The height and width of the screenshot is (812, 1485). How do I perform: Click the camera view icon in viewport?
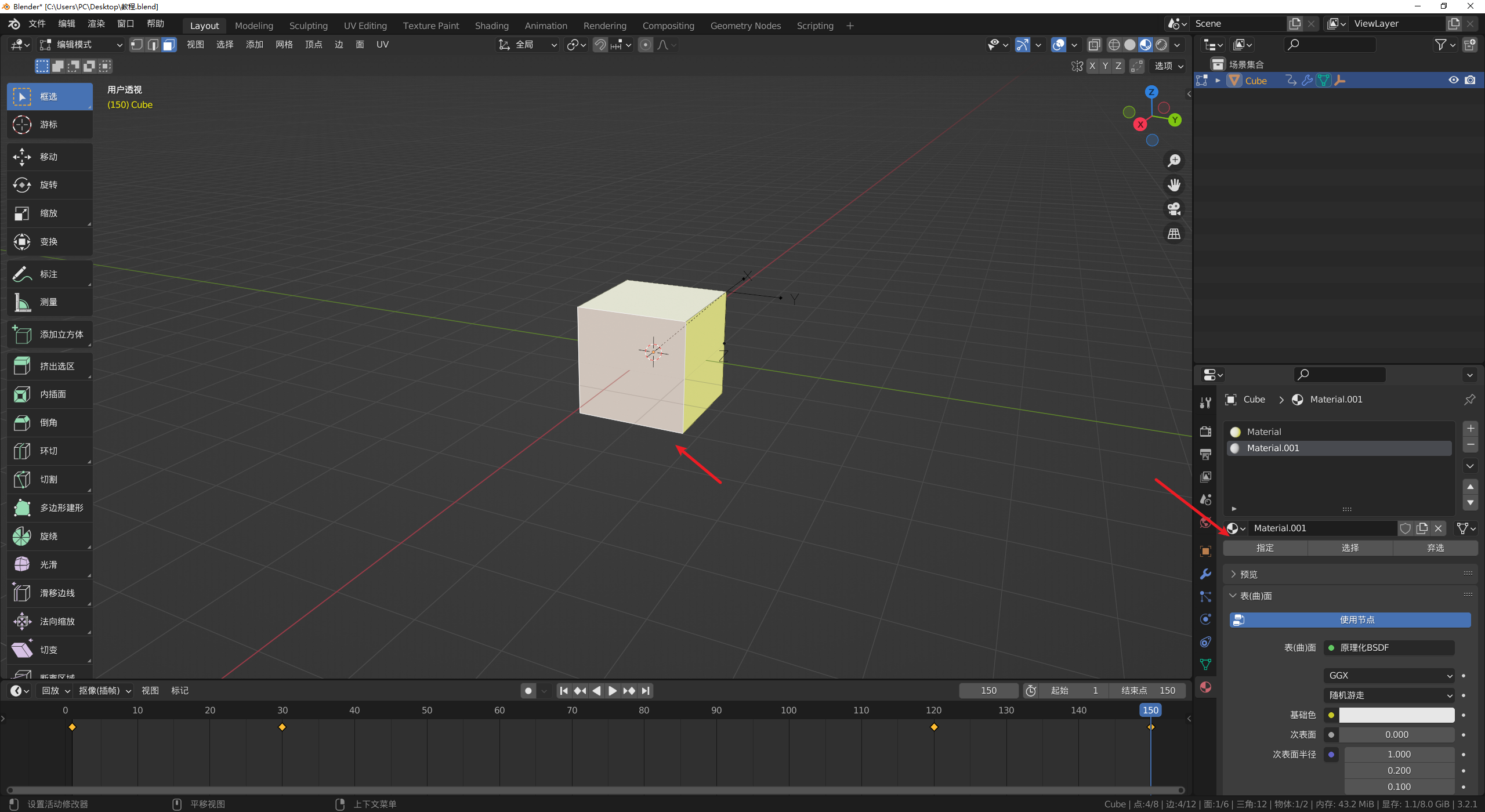coord(1173,209)
